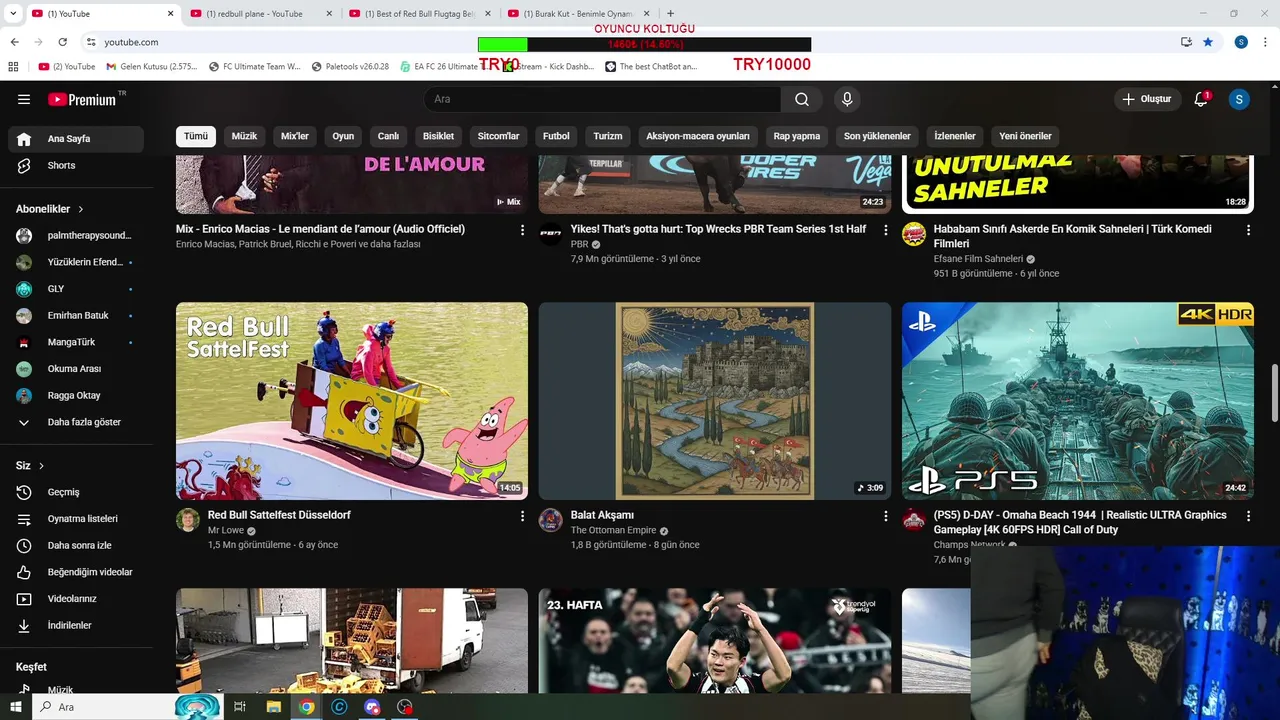This screenshot has width=1280, height=720.
Task: Select the Futbol filter chip
Action: 556,136
